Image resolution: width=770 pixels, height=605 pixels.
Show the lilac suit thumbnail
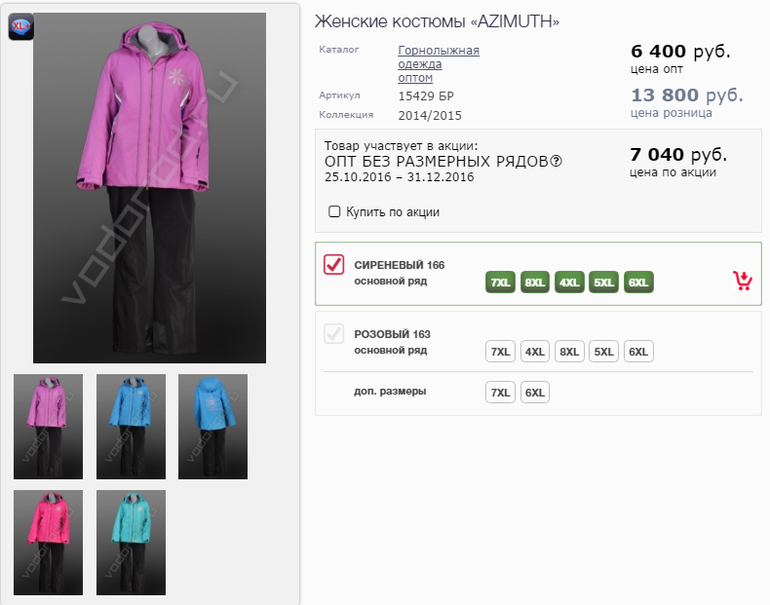pos(48,427)
